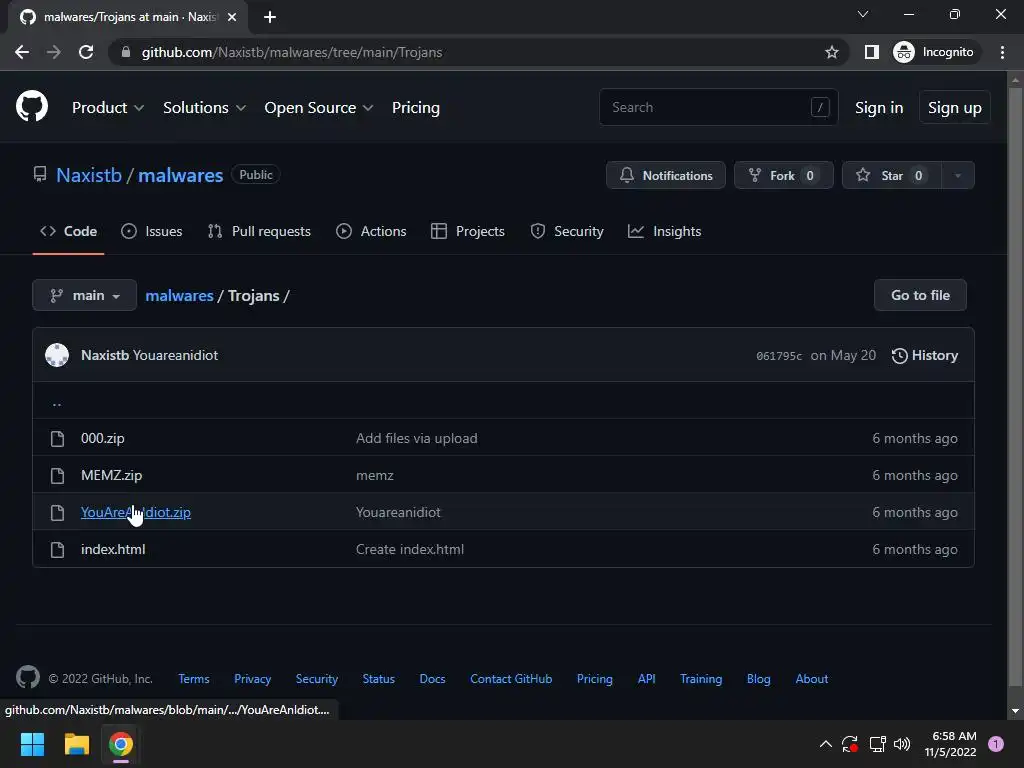Viewport: 1024px width, 768px height.
Task: Reload the page with refresh icon
Action: (x=86, y=52)
